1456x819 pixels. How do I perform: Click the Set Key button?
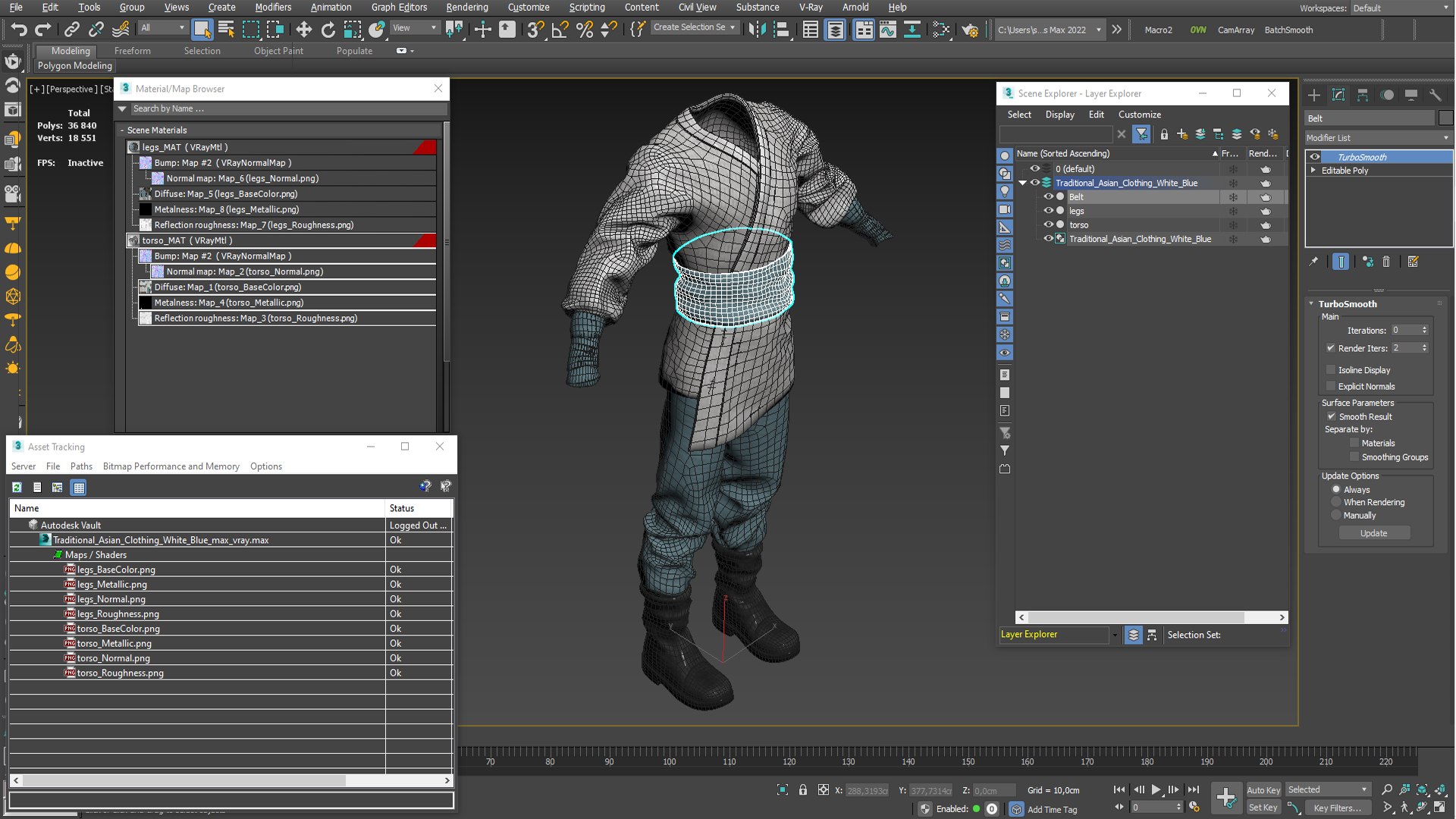[x=1263, y=808]
